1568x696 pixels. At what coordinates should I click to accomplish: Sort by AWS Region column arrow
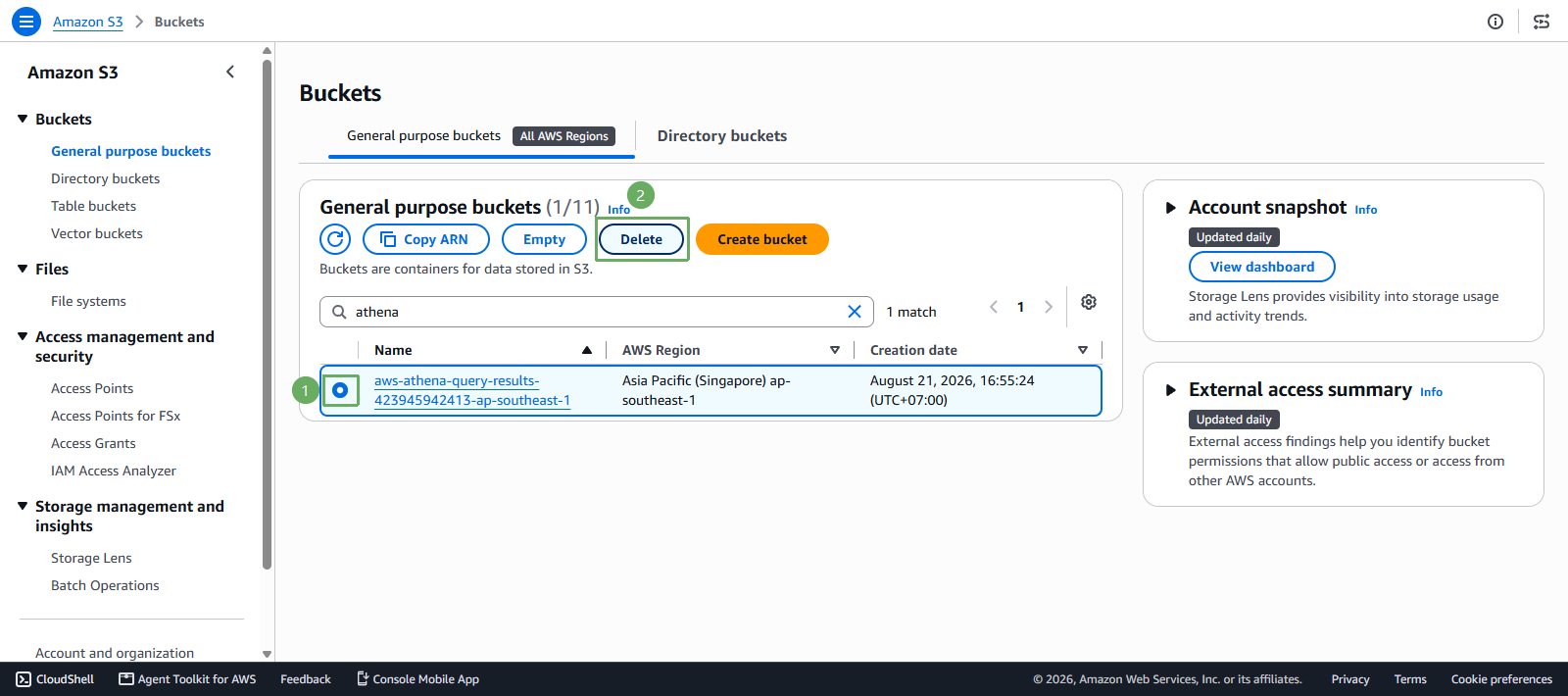835,350
